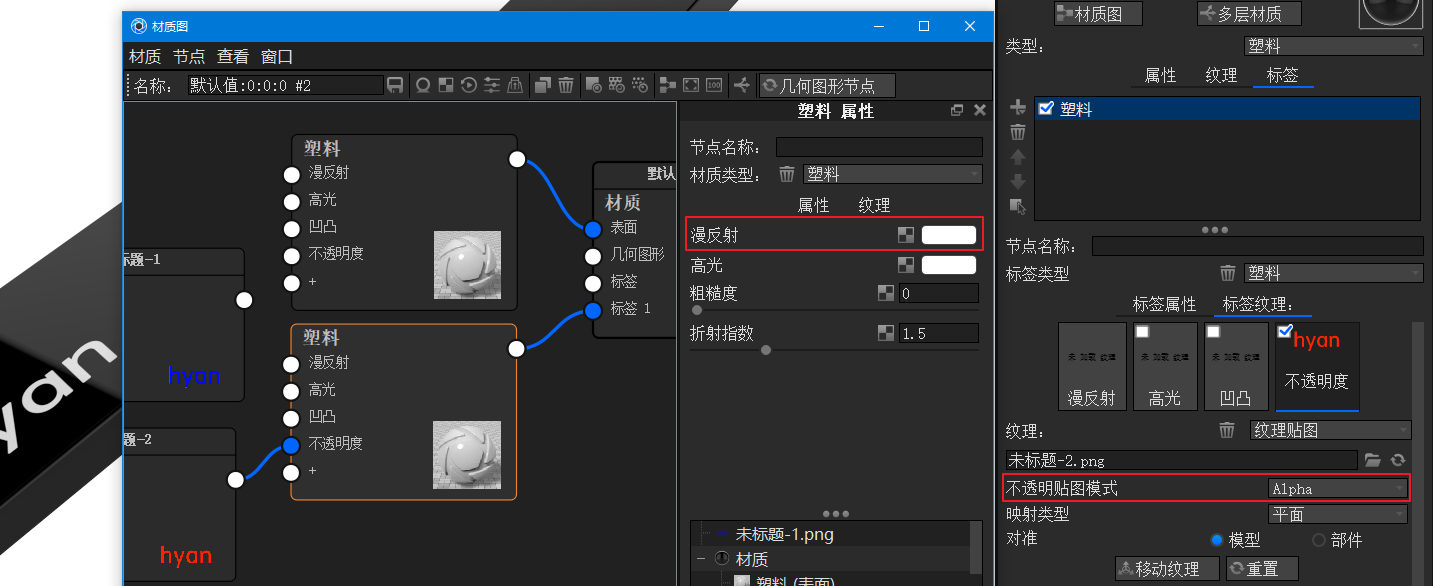Click the trash icon beside 纹理贴图 dropdown
Viewport: 1433px width, 586px height.
pos(1227,429)
